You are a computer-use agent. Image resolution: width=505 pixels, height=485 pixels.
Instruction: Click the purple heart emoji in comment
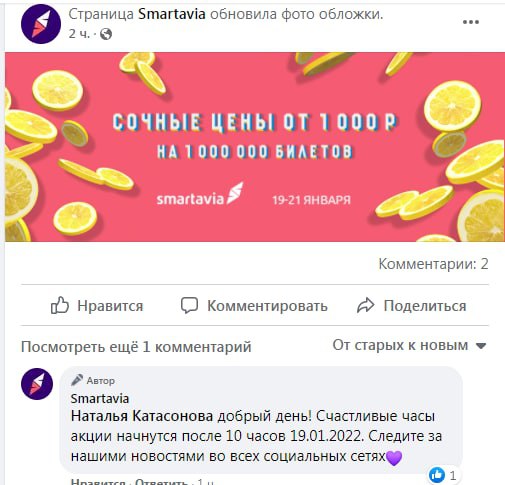click(x=394, y=458)
